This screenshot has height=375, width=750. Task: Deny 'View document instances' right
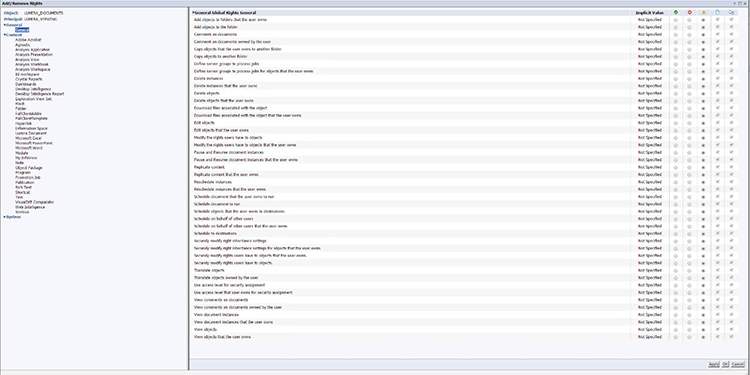point(689,315)
